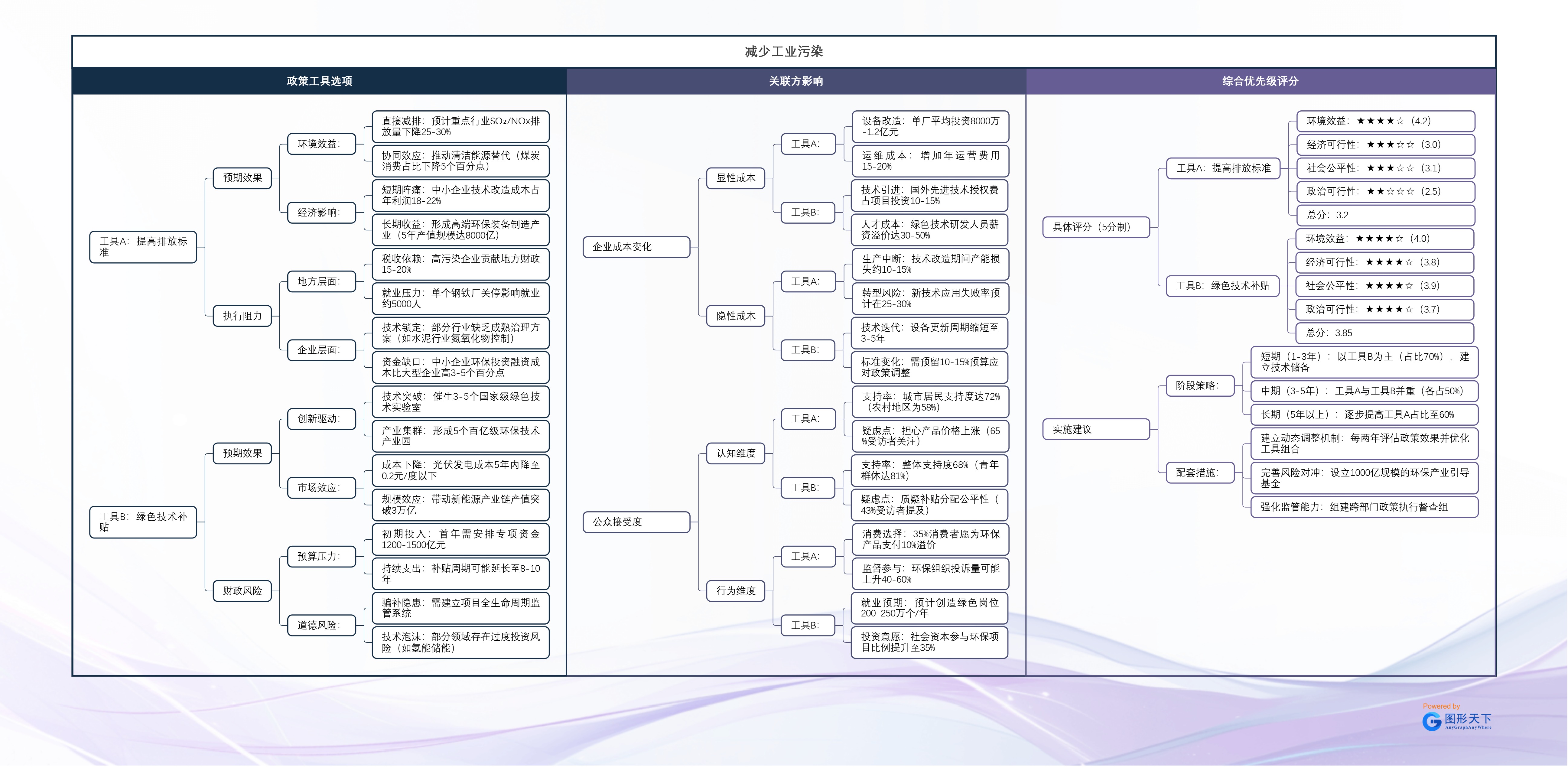1568x767 pixels.
Task: Switch to 综合优先级评分 column header
Action: pos(1260,81)
